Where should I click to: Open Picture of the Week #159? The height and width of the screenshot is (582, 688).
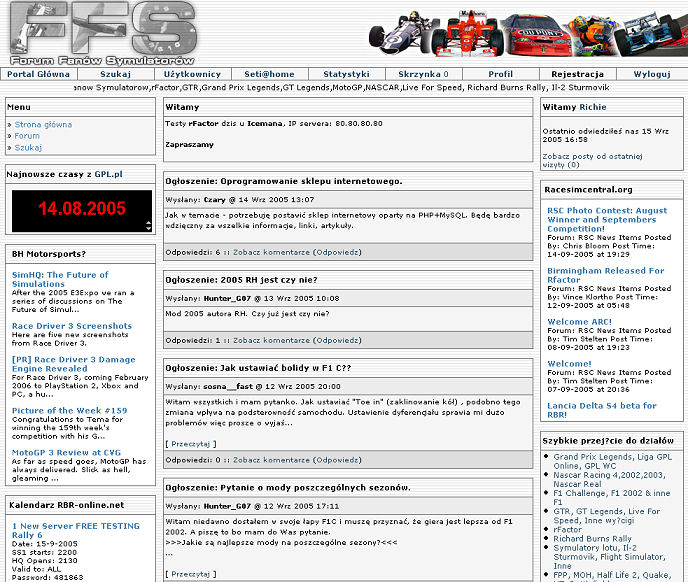(x=69, y=411)
